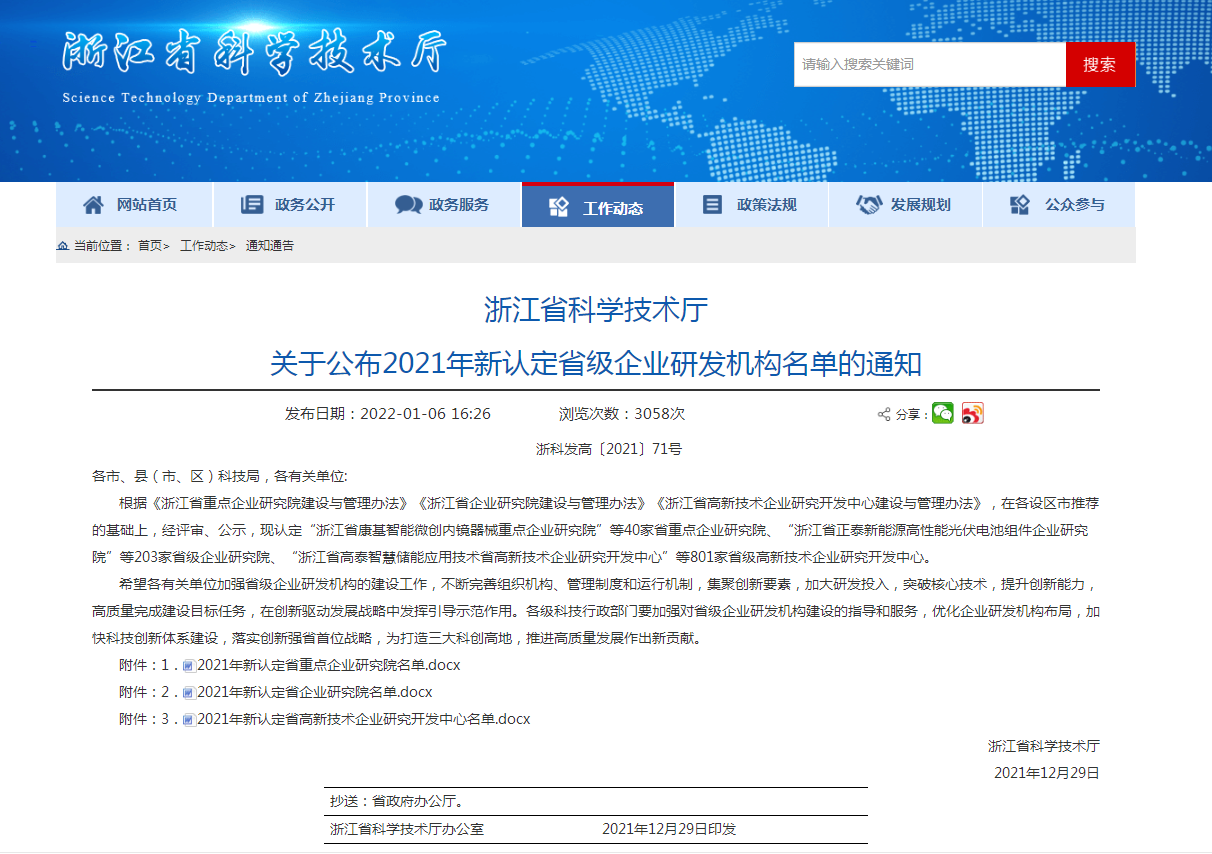Focus the 请输入搜索关键词 search field

pos(930,64)
